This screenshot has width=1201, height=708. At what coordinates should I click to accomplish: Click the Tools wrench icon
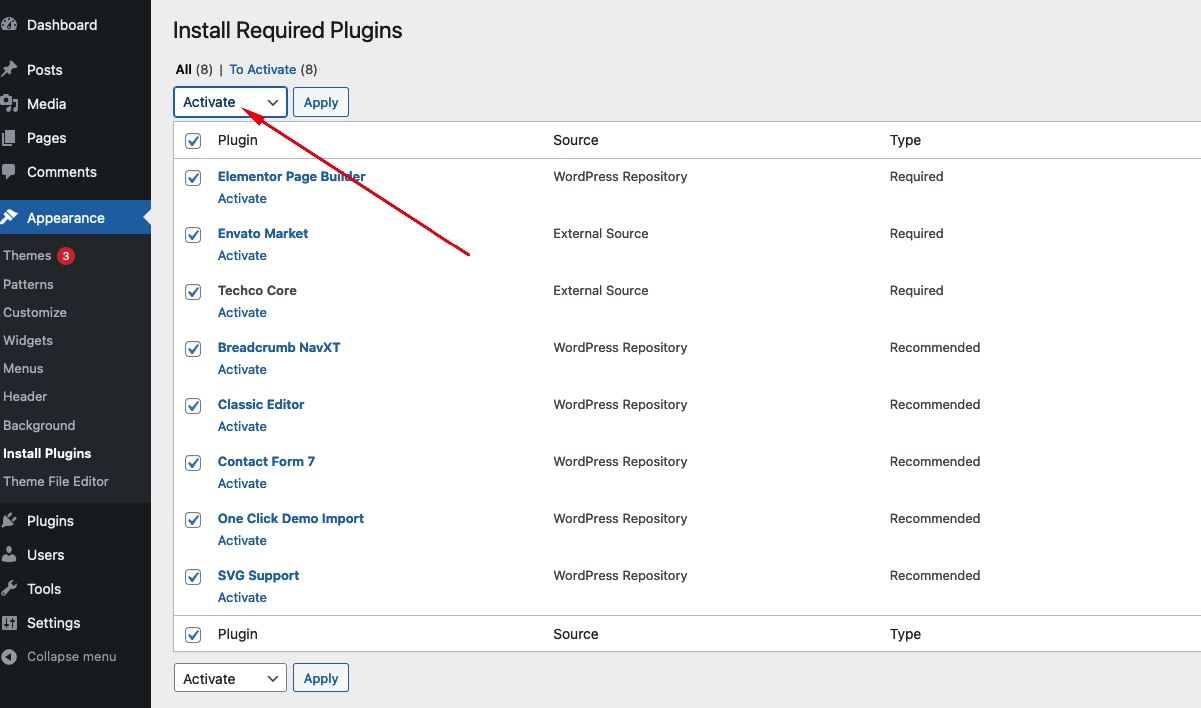10,589
